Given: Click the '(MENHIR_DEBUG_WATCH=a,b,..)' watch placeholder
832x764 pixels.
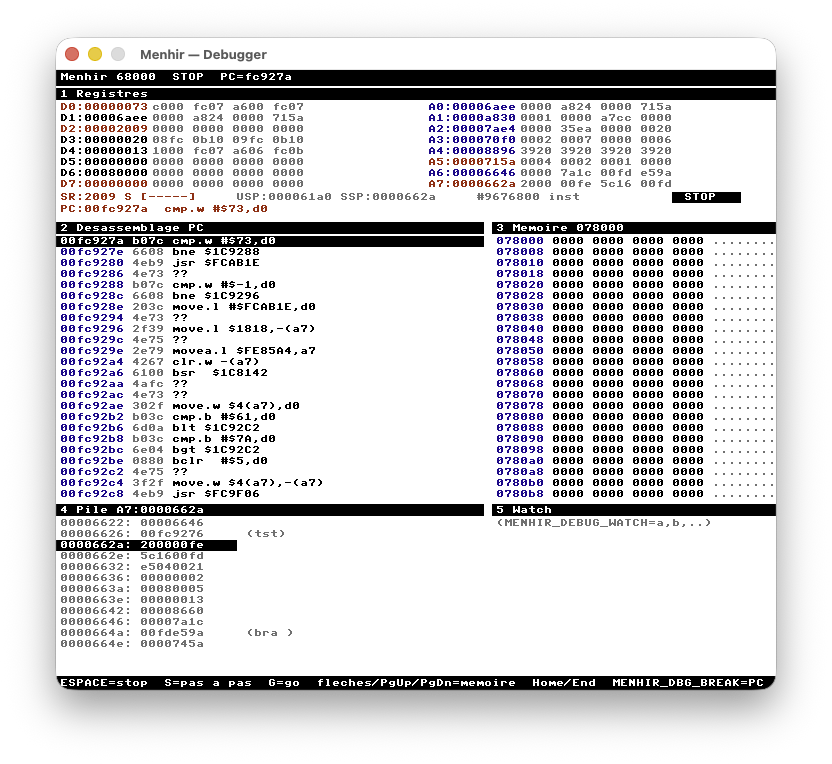Looking at the screenshot, I should pos(604,523).
